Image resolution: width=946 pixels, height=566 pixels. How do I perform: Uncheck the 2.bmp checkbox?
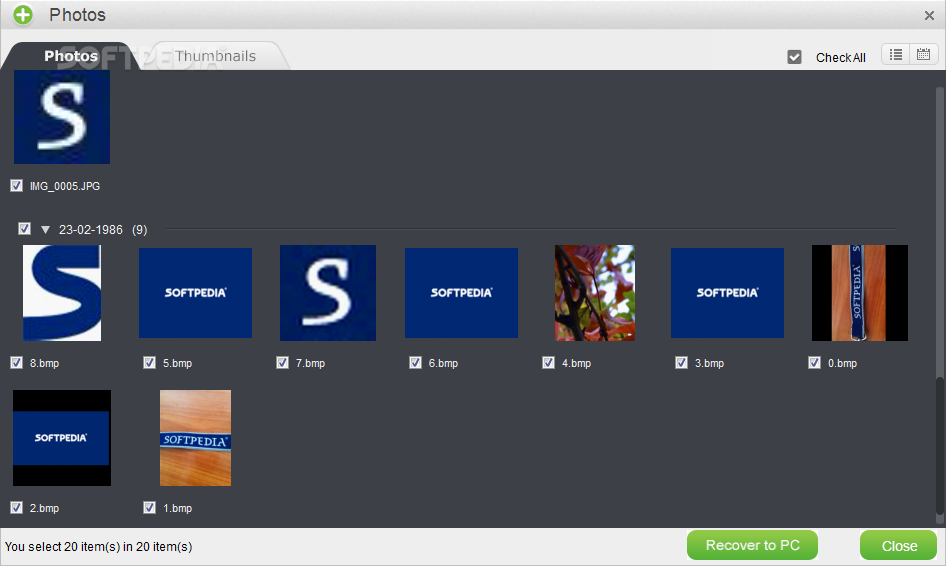(16, 507)
